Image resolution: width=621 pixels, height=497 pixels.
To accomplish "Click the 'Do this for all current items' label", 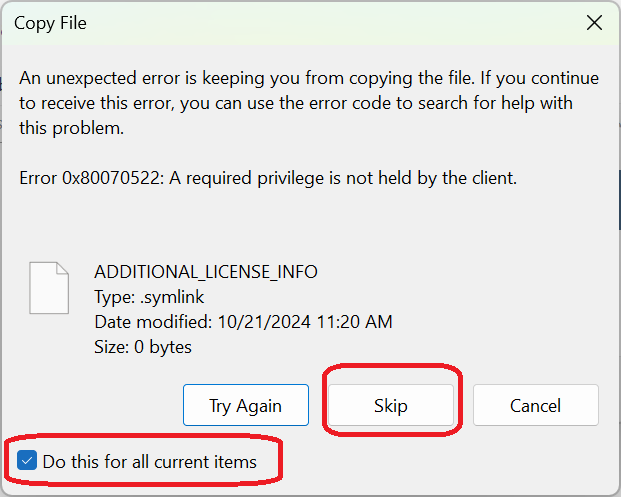I will (149, 462).
